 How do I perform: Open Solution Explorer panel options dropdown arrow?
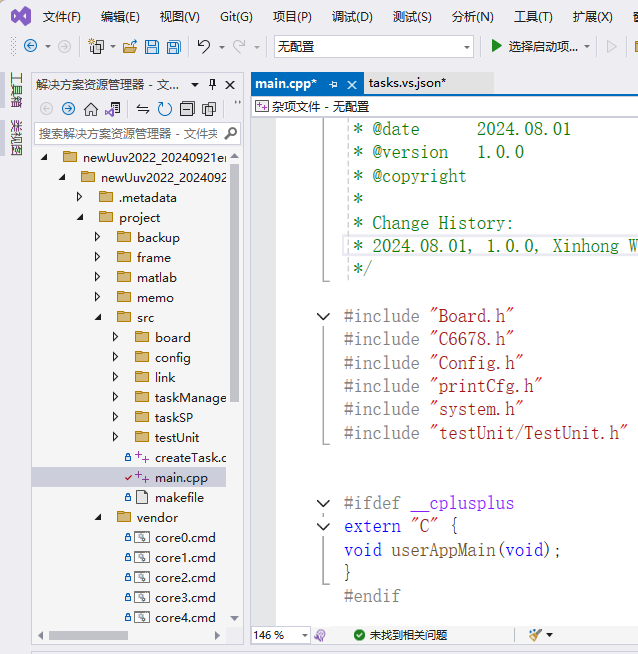point(195,85)
